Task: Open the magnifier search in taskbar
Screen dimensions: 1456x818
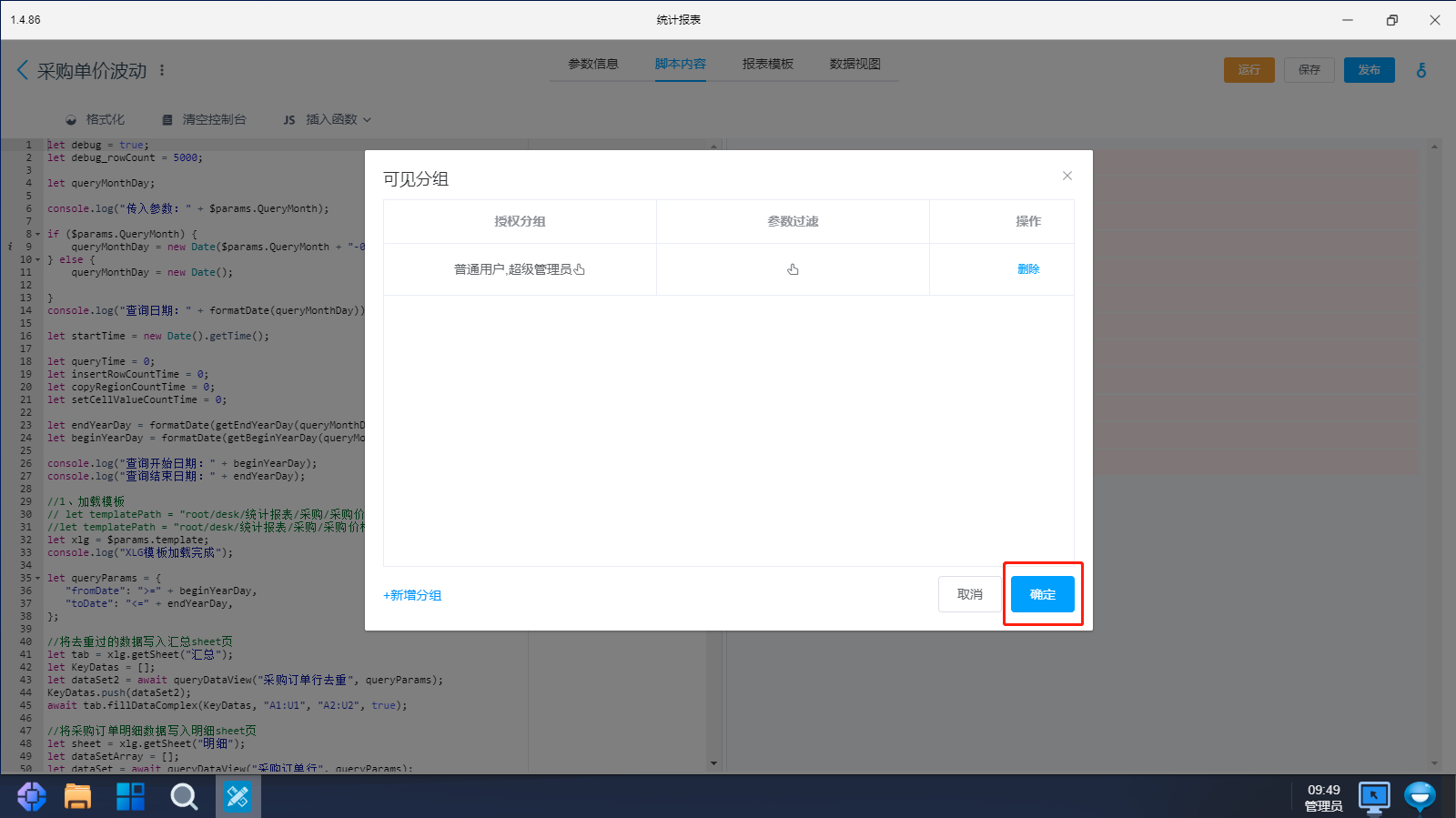Action: 184,797
